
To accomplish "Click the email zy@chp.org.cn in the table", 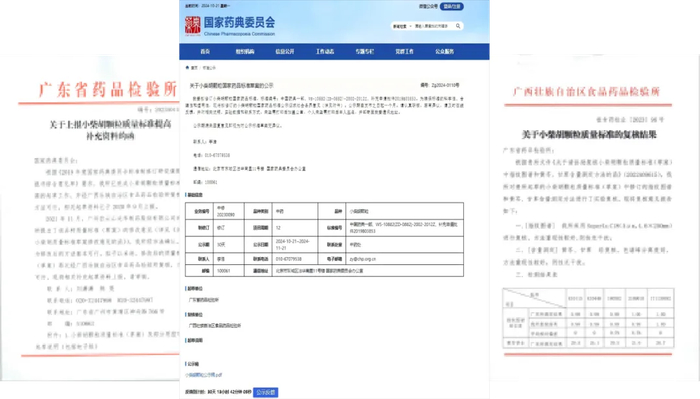I will [362, 259].
